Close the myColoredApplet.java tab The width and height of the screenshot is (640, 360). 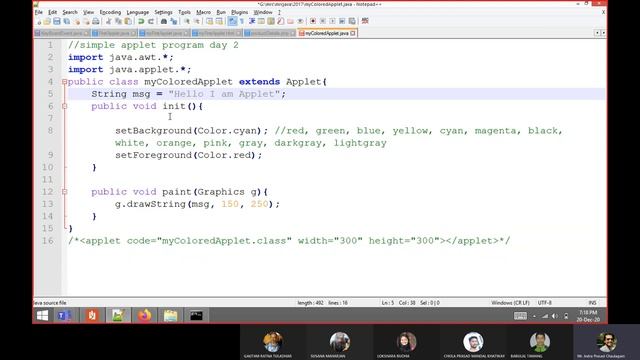click(353, 33)
